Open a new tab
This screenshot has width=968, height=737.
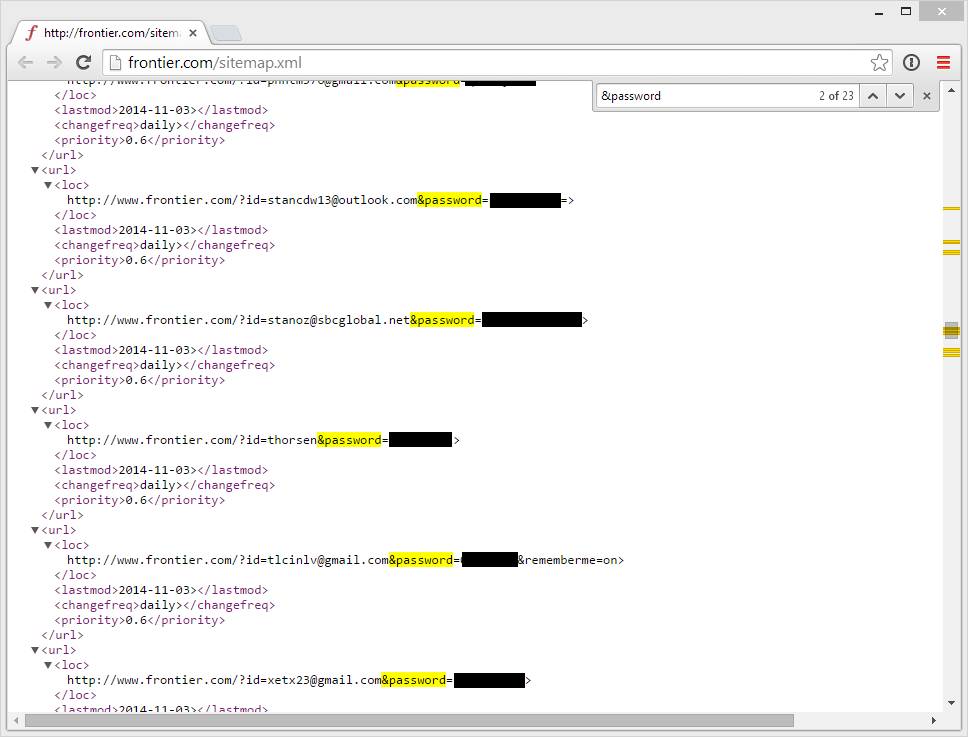pos(225,33)
